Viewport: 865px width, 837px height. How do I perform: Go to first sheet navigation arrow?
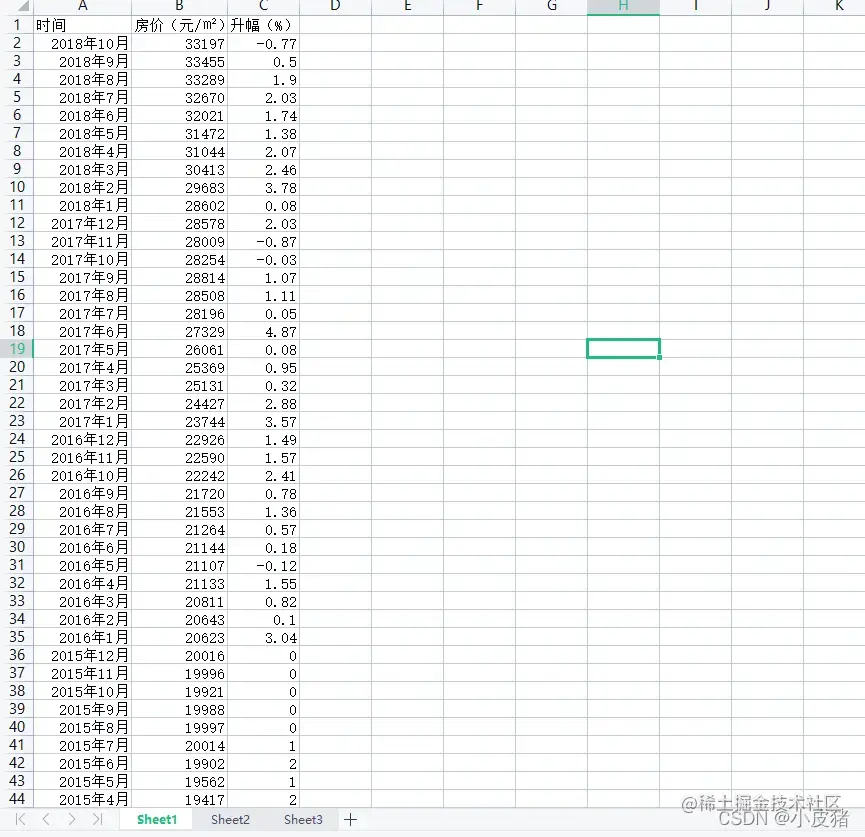click(20, 819)
